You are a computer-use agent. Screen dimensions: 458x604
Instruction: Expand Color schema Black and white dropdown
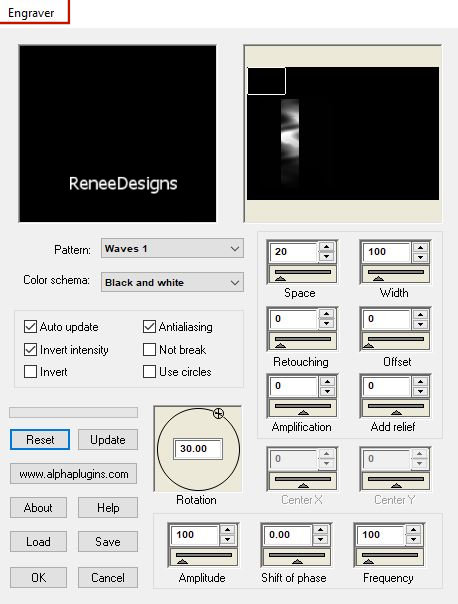coord(172,282)
